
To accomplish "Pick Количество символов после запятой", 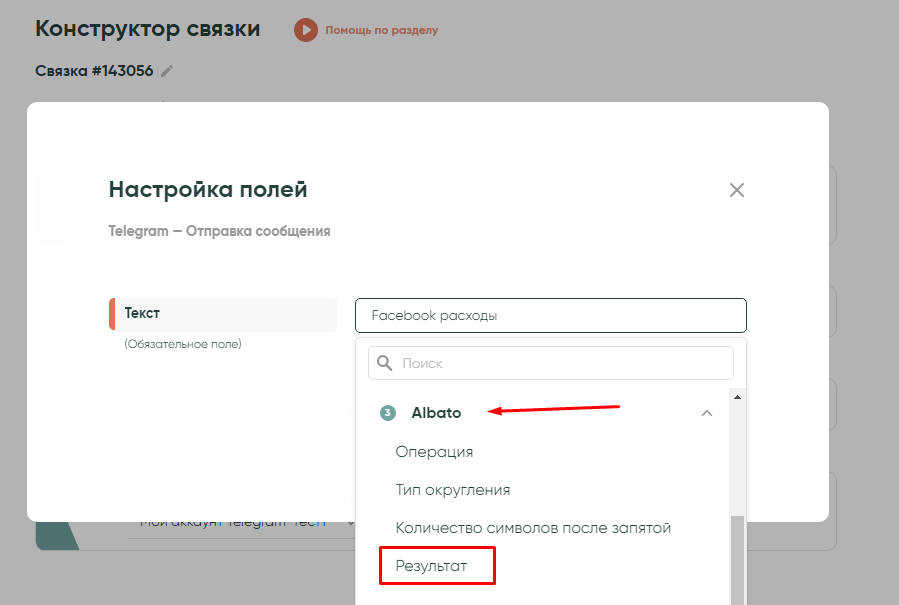I will [533, 528].
